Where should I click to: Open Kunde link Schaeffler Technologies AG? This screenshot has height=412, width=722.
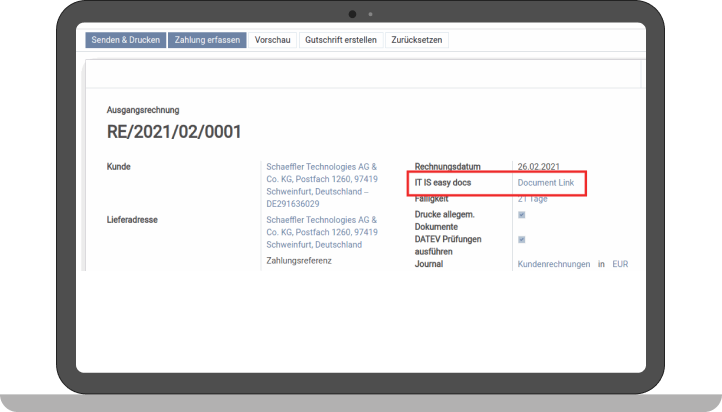[x=322, y=185]
